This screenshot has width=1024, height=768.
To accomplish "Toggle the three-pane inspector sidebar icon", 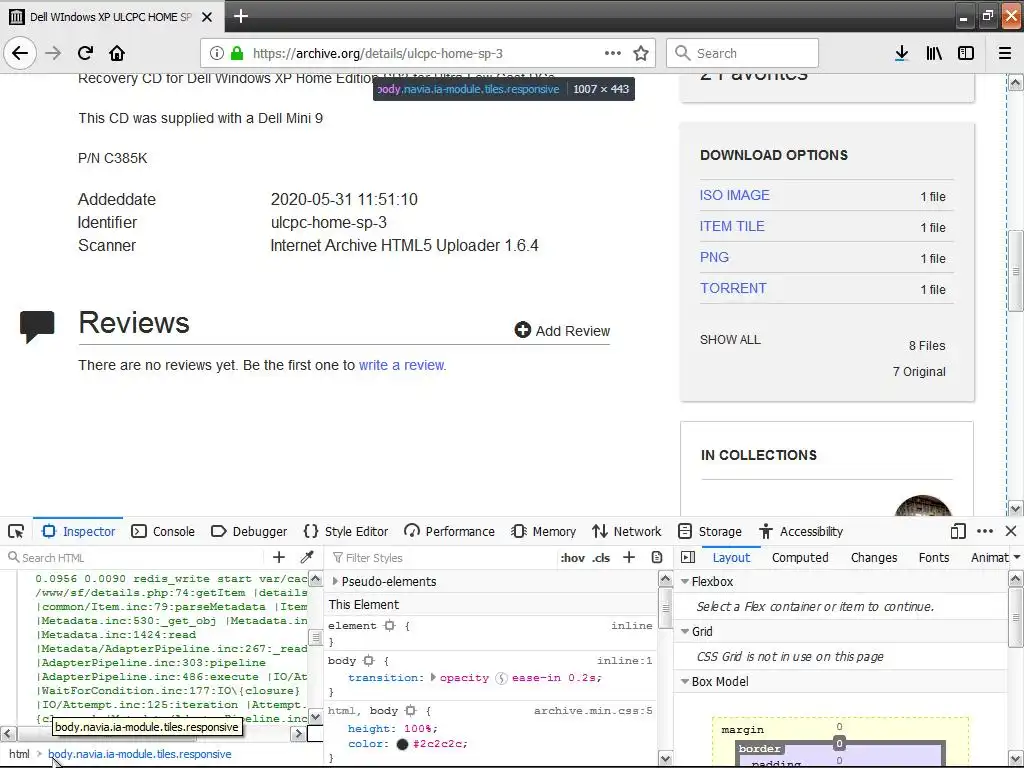I will coord(688,557).
